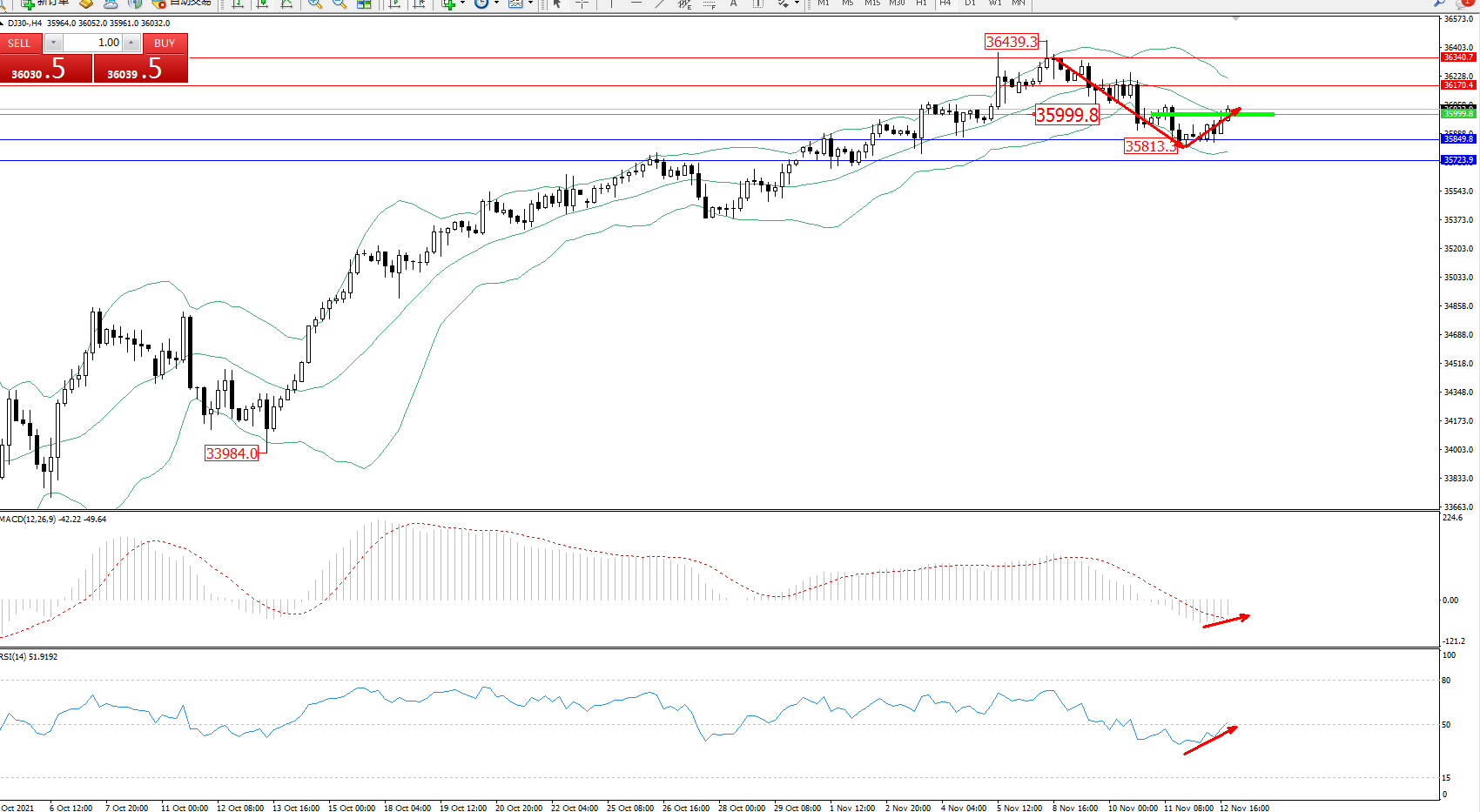Toggle the Chart Shift toolbar button
Image resolution: width=1480 pixels, height=812 pixels.
pos(420,3)
